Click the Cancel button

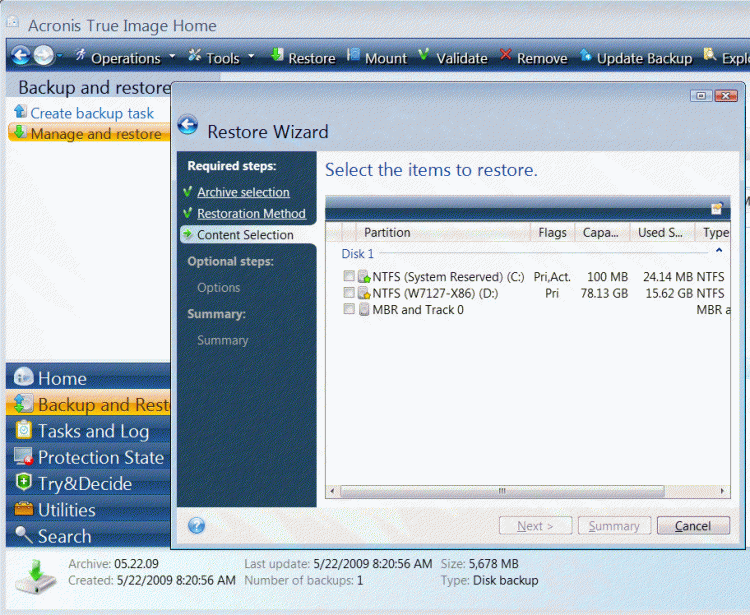click(x=693, y=526)
